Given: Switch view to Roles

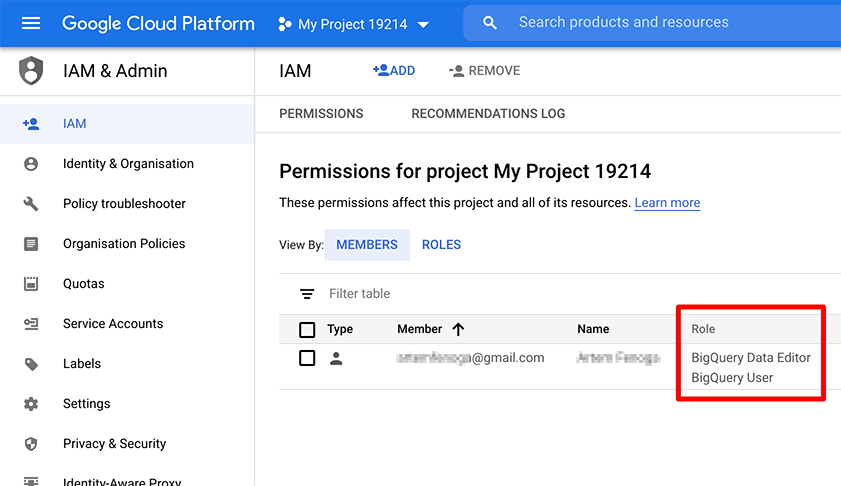Looking at the screenshot, I should click(441, 245).
